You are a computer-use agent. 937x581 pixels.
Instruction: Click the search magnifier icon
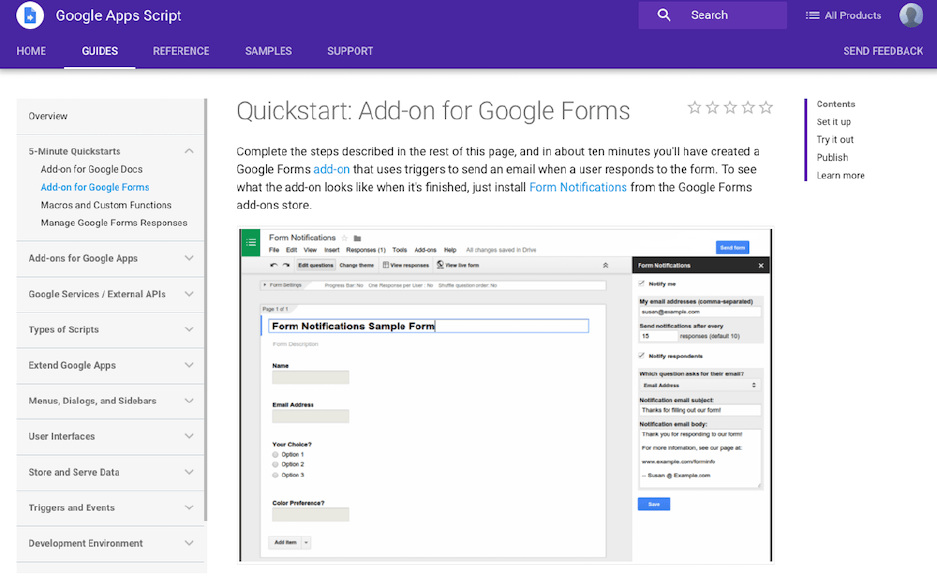665,15
